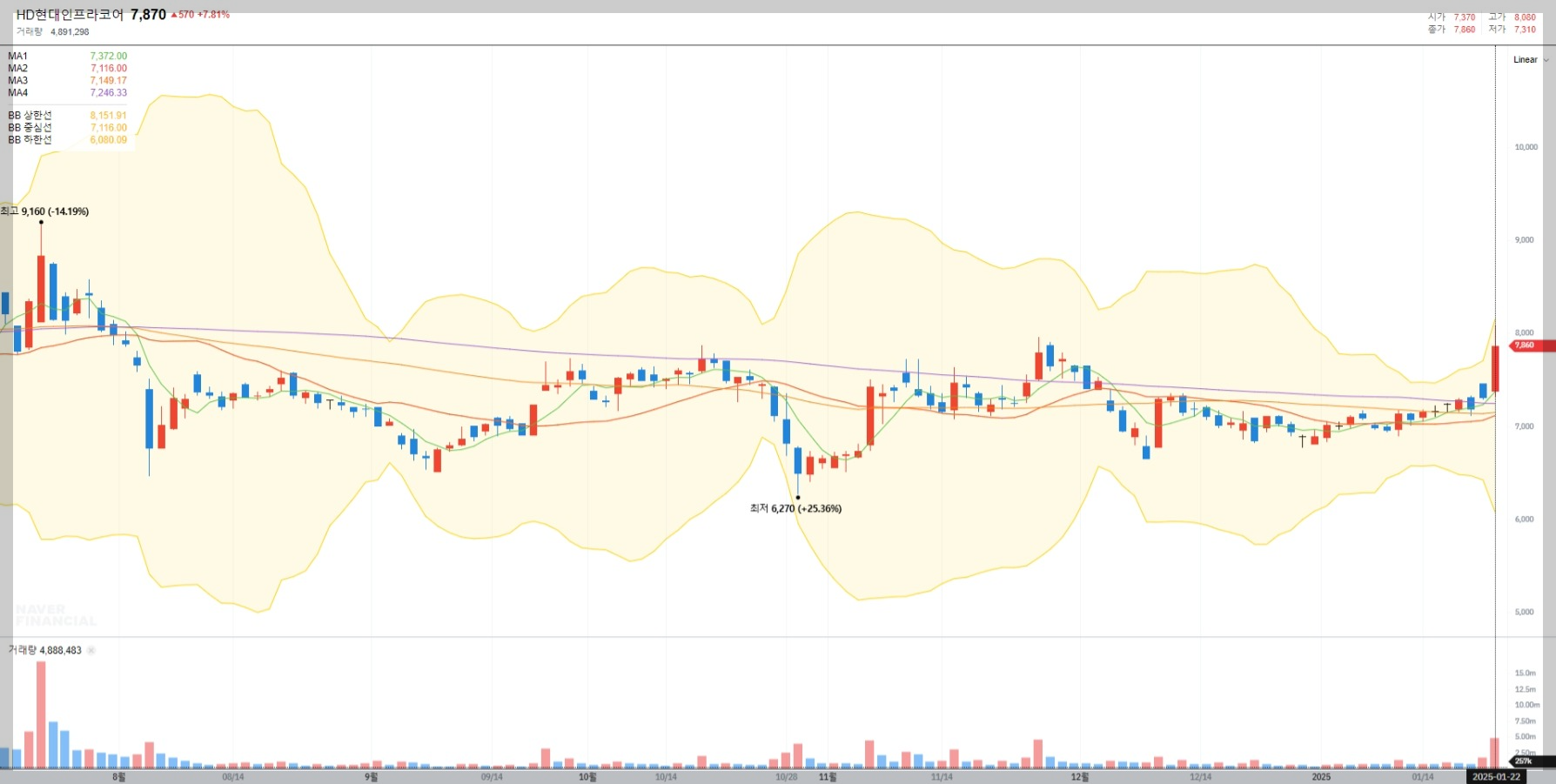Click the 01/14 time axis label
This screenshot has width=1556, height=784.
tap(1423, 777)
